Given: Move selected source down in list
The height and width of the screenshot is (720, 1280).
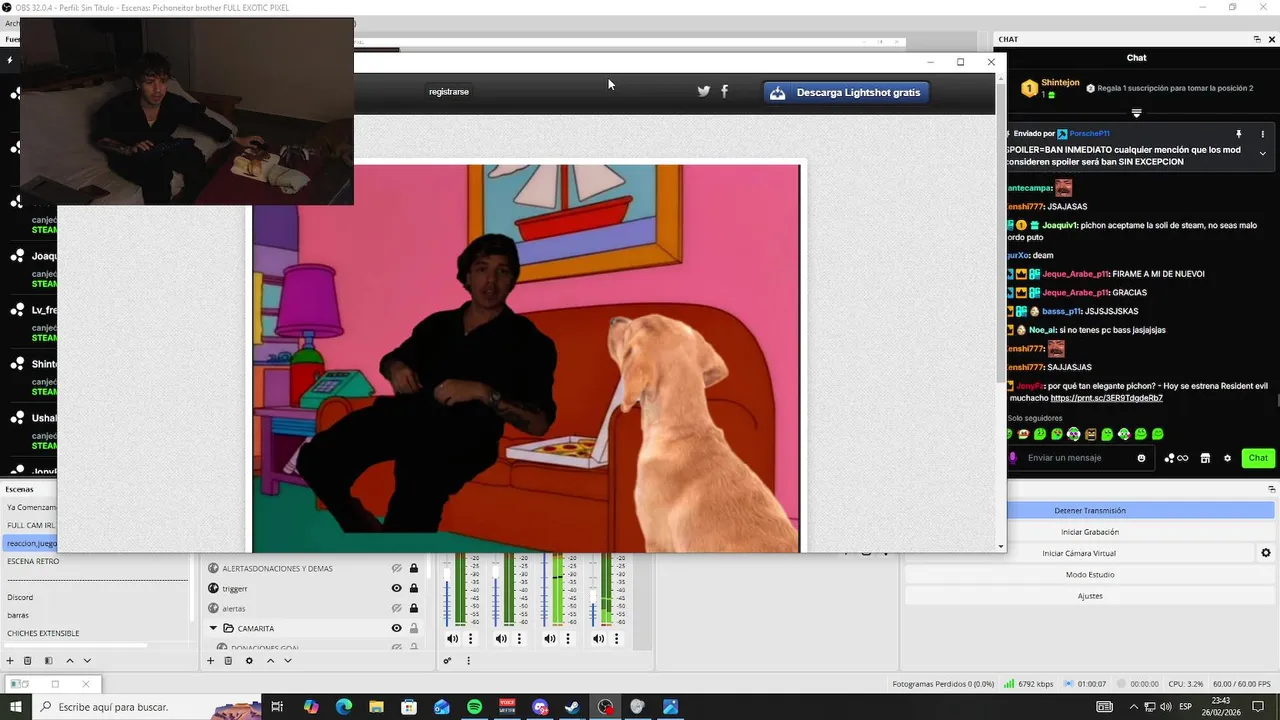Looking at the screenshot, I should pos(287,660).
